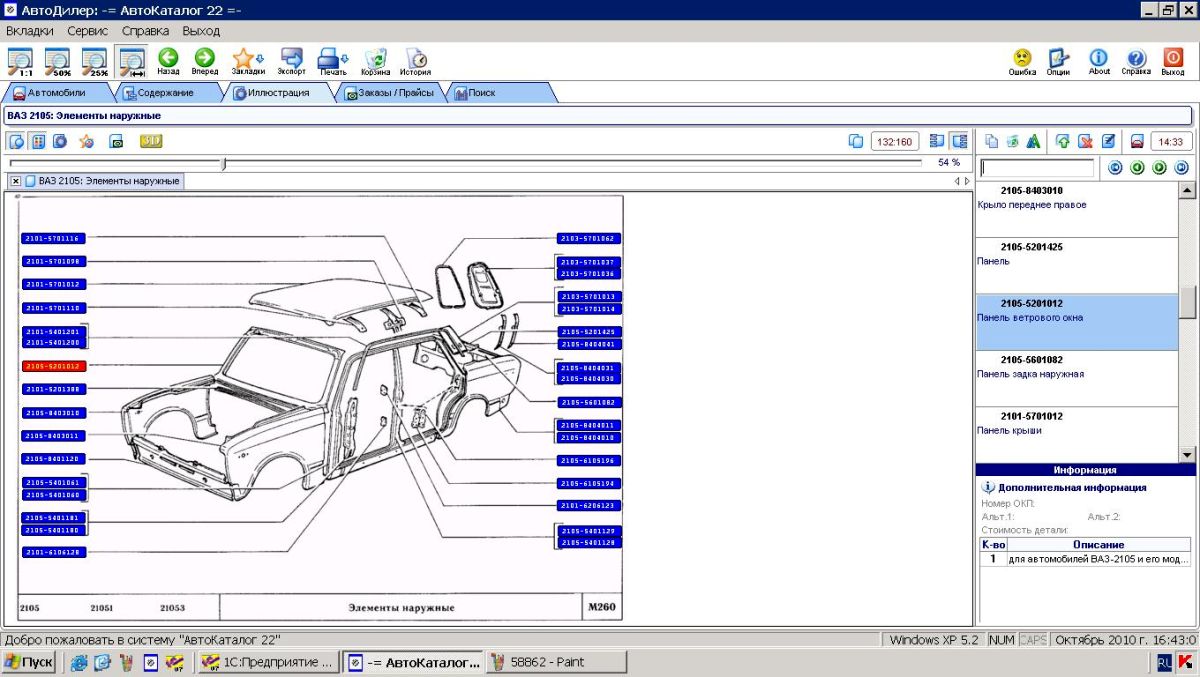Screen dimensions: 1200x677
Task: Close the ВАЗ 2105 document tab
Action: pyautogui.click(x=16, y=181)
